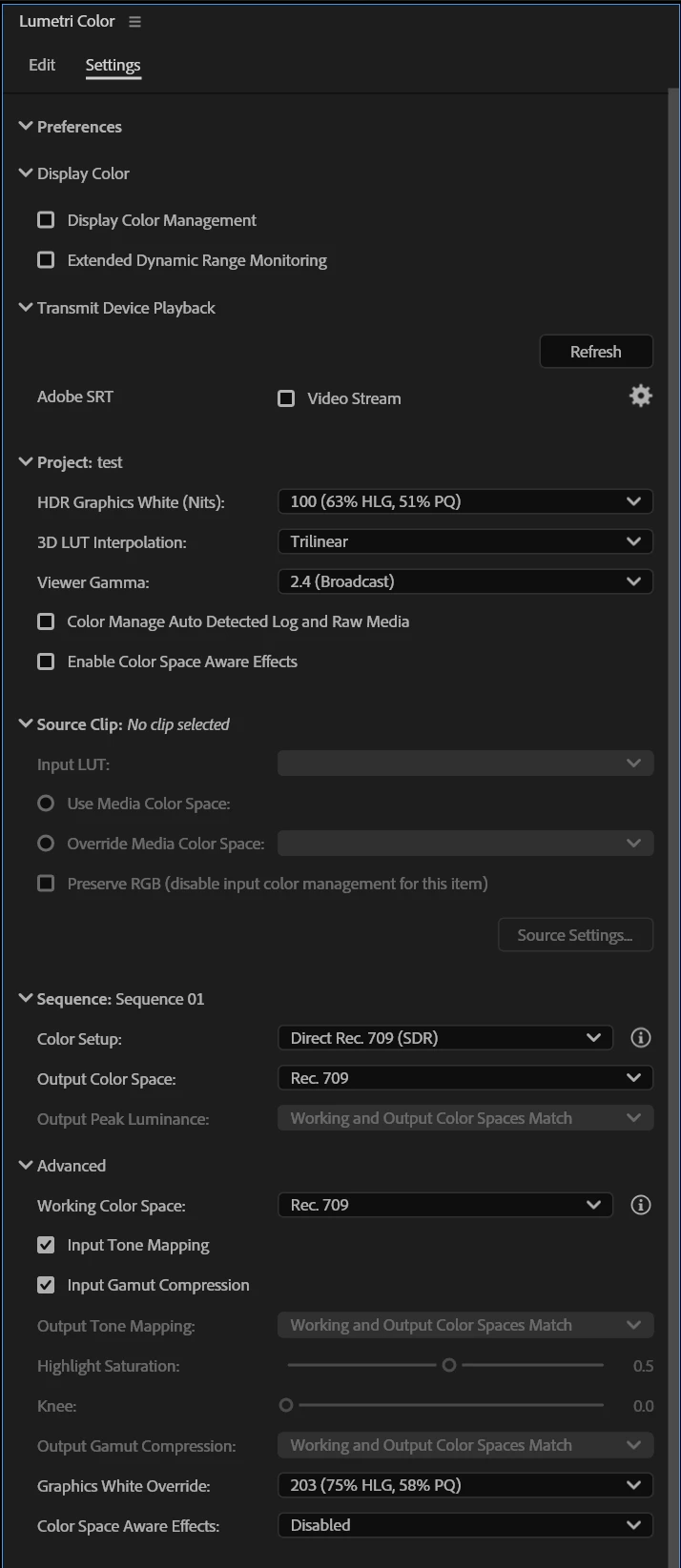The width and height of the screenshot is (681, 1568).
Task: Collapse the Preferences section chevron
Action: click(x=26, y=127)
